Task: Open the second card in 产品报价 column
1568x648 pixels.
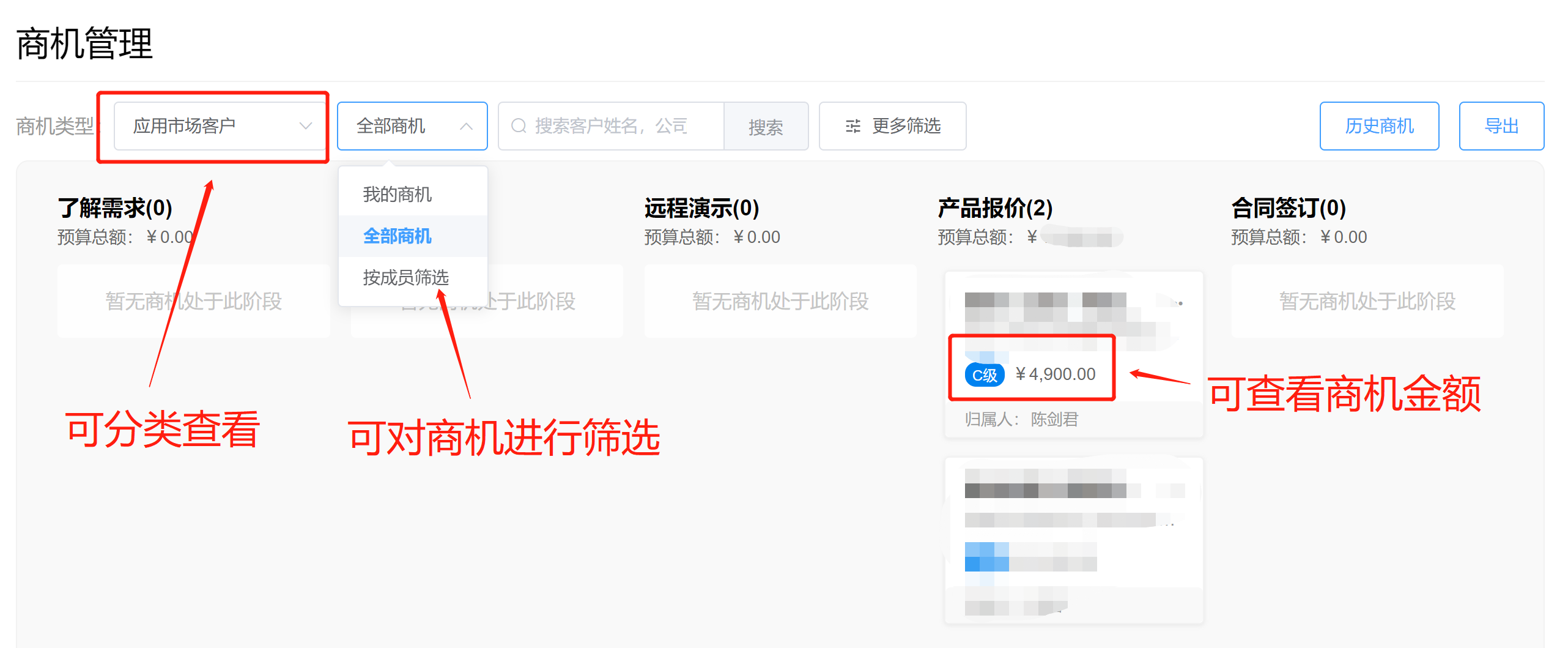Action: (1073, 540)
